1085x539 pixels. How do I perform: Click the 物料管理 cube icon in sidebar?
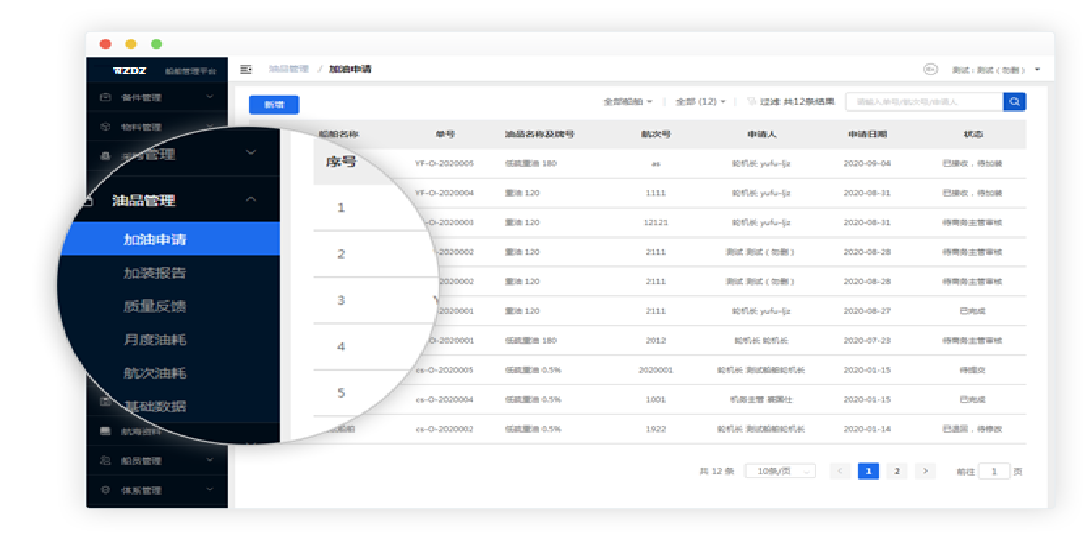click(x=105, y=127)
